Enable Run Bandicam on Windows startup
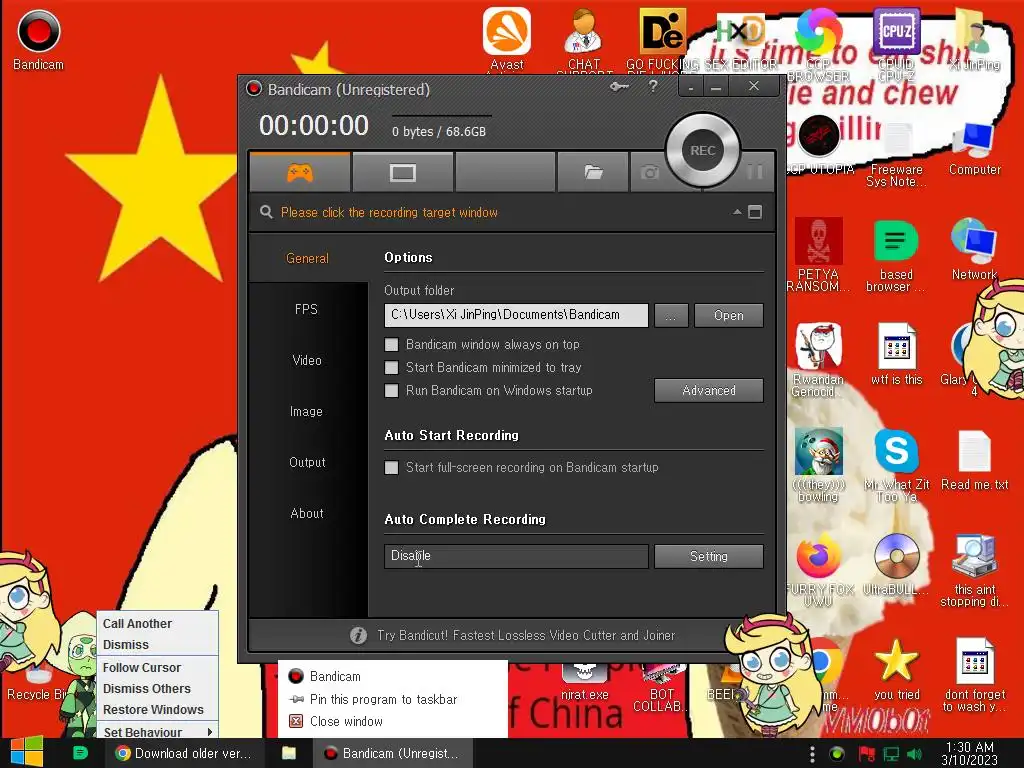This screenshot has height=768, width=1024. (391, 391)
